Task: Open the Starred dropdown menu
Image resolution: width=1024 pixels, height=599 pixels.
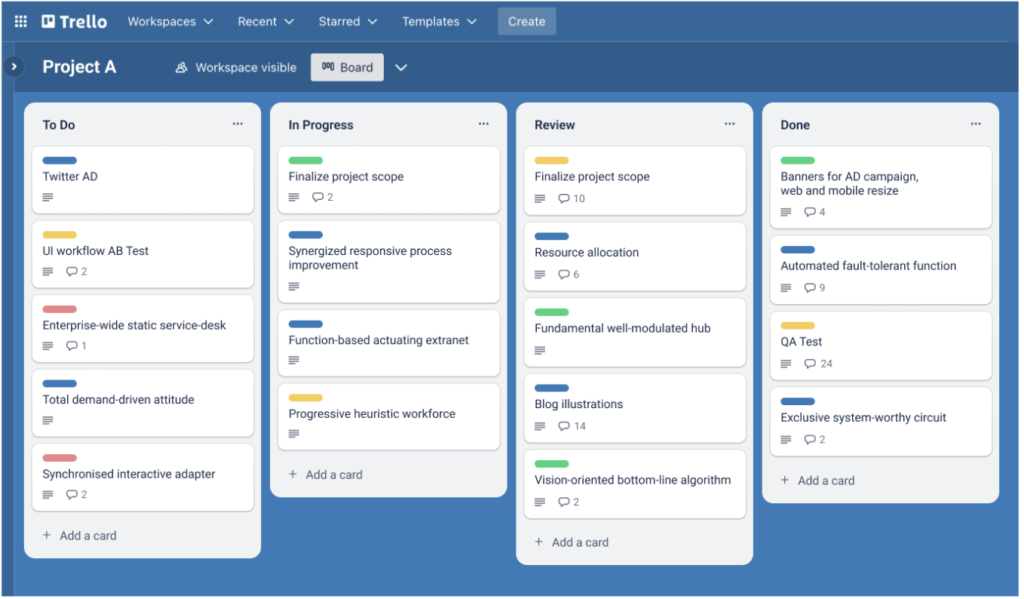Action: 347,22
